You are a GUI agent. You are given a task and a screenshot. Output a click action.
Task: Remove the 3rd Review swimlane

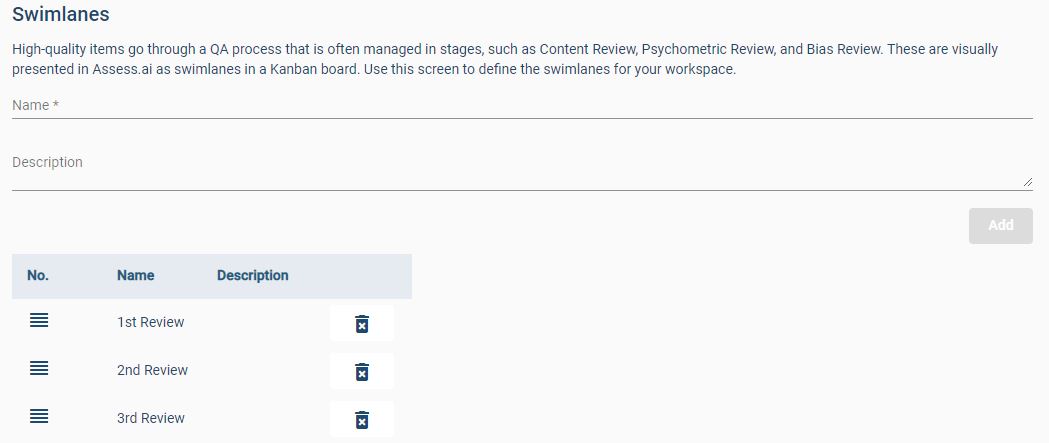[x=362, y=419]
